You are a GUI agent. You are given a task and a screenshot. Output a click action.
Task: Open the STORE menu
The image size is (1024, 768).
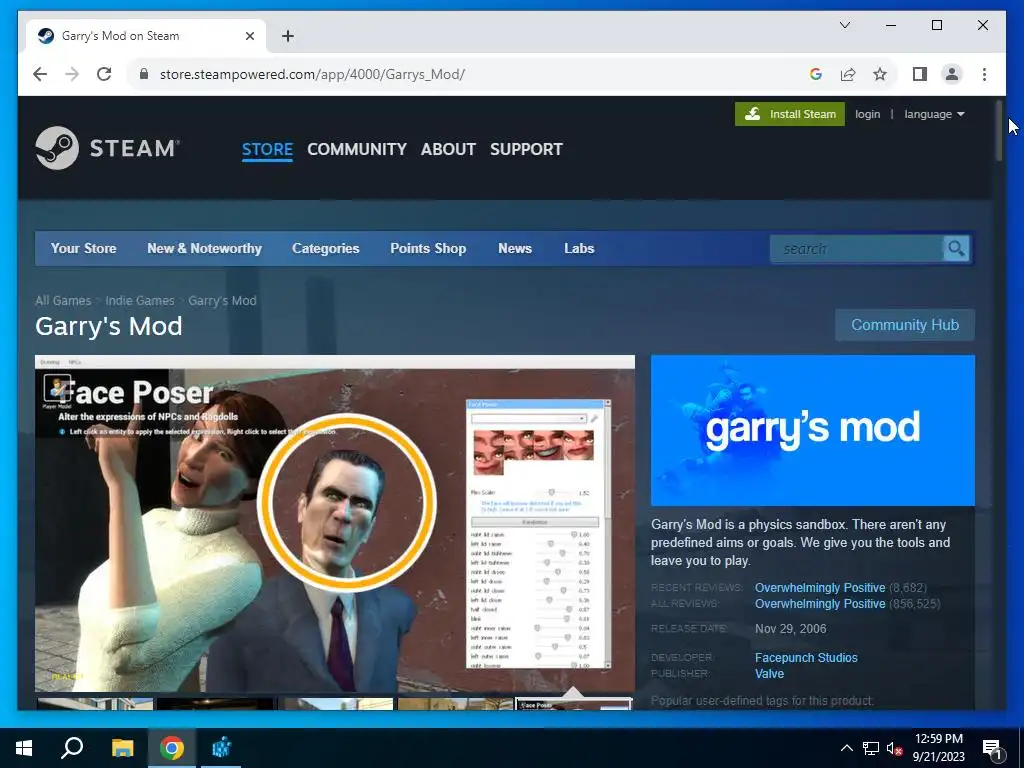[x=267, y=149]
